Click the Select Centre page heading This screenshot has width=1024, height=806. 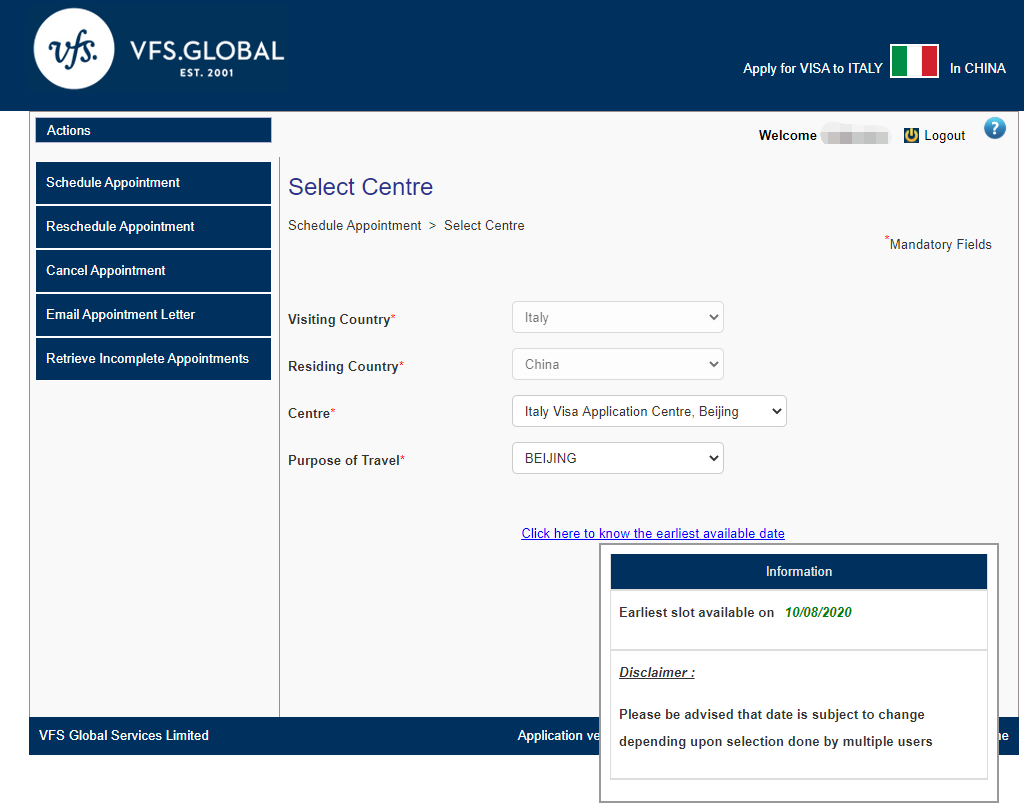click(360, 187)
